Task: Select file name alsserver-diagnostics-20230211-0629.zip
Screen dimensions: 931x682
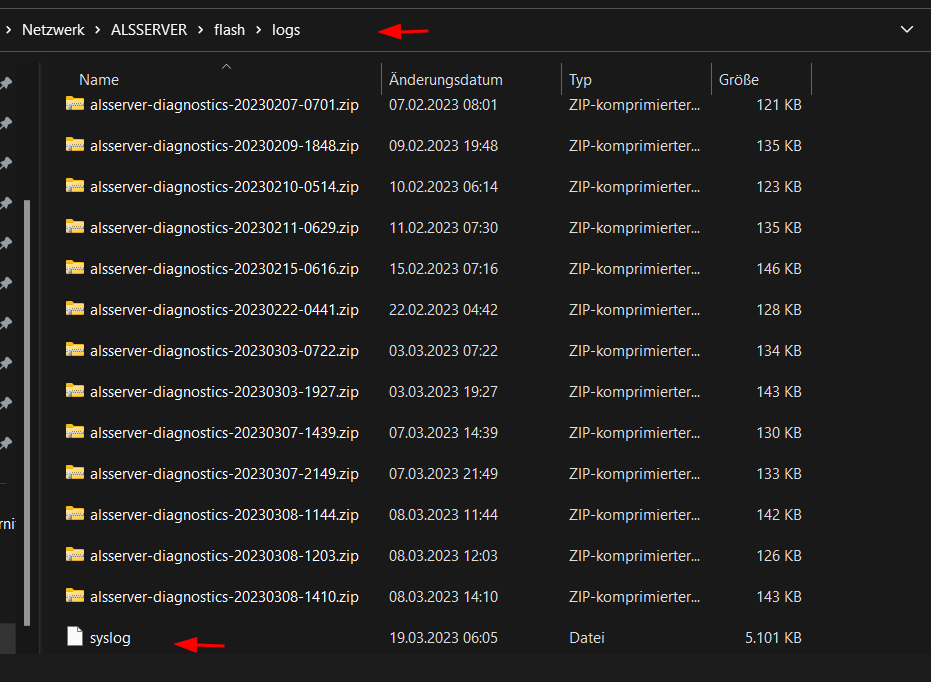Action: click(x=224, y=228)
